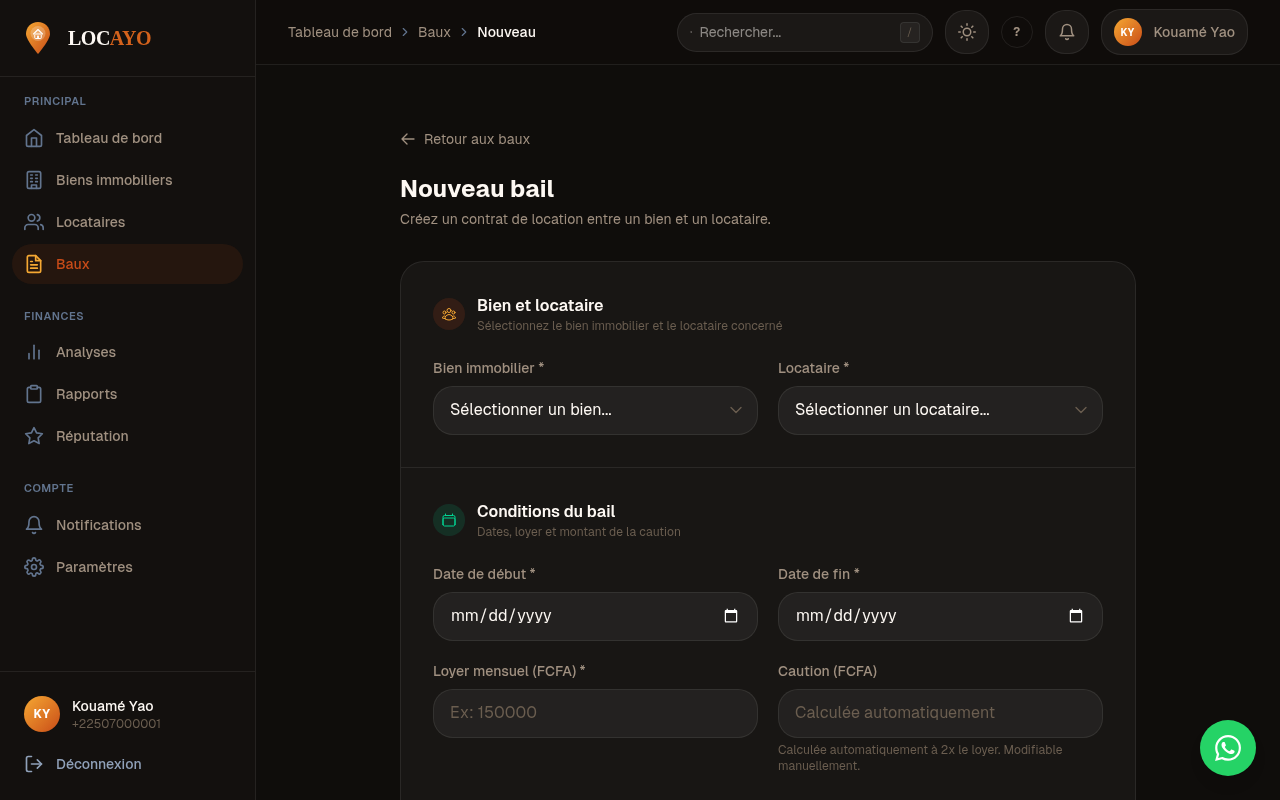Expand the Bien immobilier dropdown
Image resolution: width=1280 pixels, height=800 pixels.
[x=595, y=410]
